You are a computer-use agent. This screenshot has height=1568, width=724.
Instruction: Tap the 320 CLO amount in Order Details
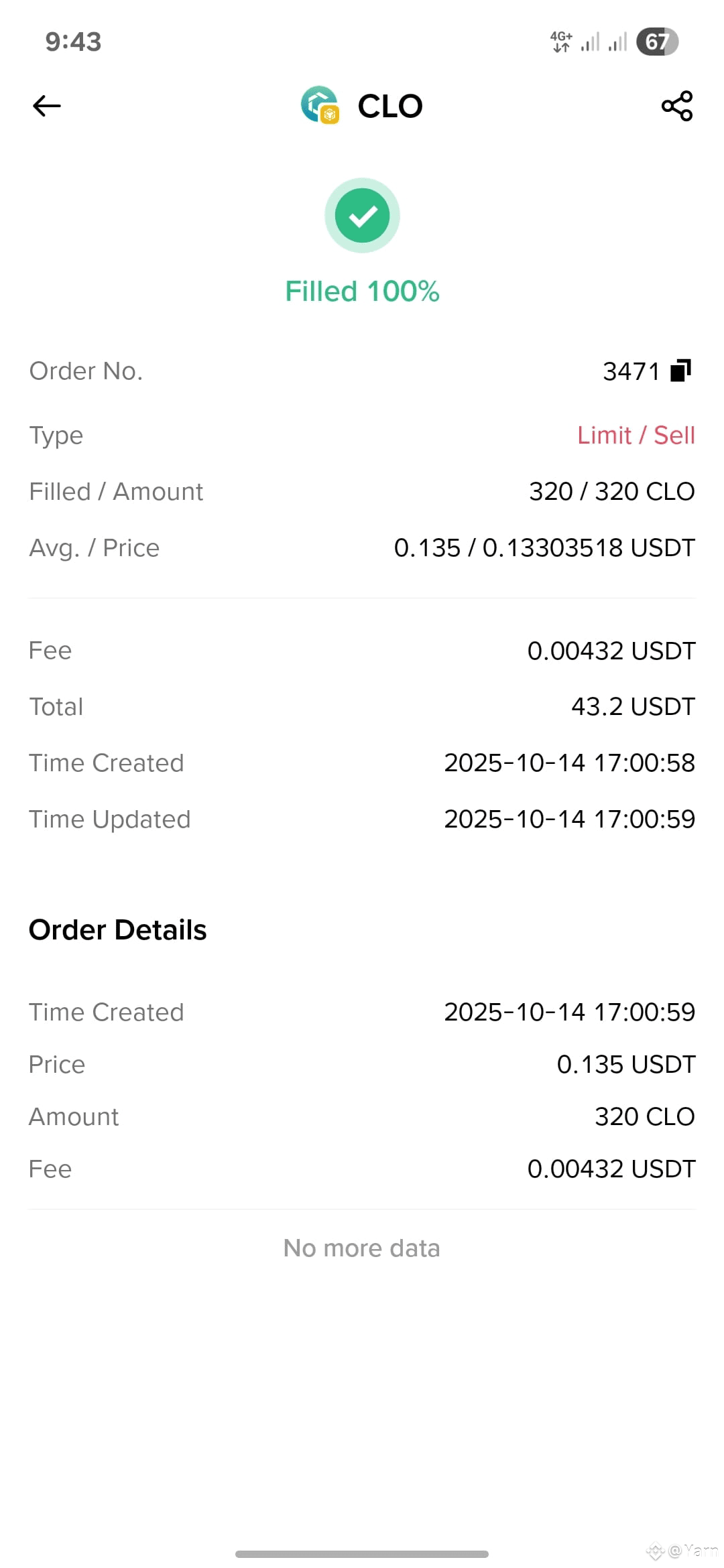645,1116
